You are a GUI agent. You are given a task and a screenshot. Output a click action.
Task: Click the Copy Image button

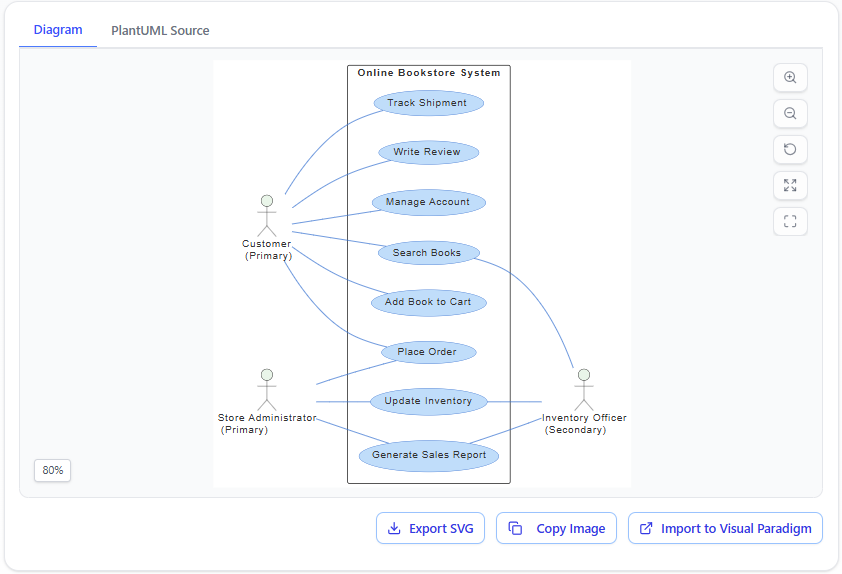pyautogui.click(x=556, y=528)
